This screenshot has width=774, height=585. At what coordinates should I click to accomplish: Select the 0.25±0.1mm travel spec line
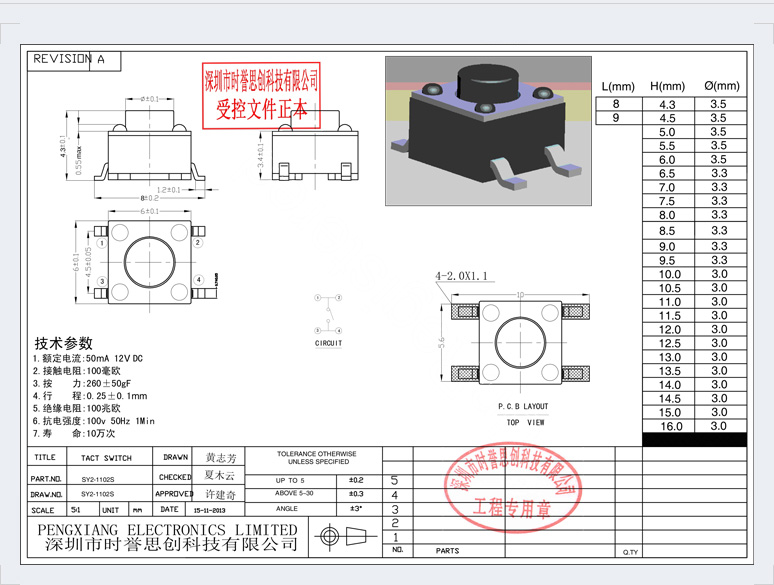(90, 396)
